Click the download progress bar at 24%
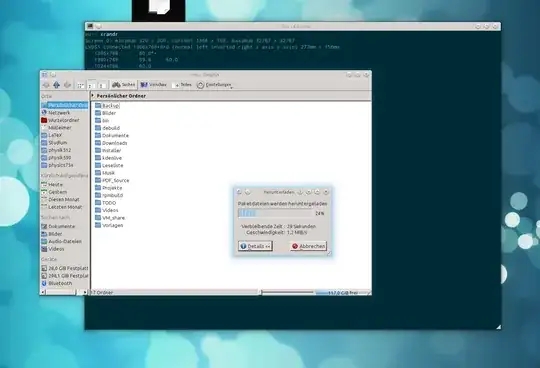Viewport: 540px width, 368px height. (x=276, y=213)
